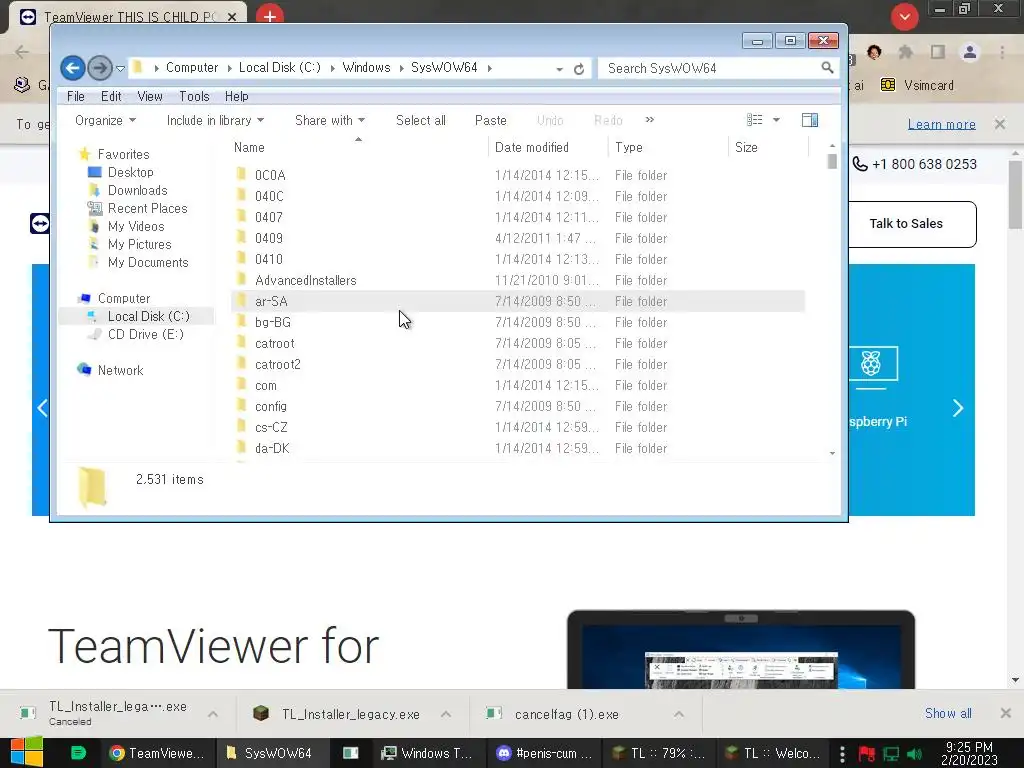Screen dimensions: 1024x768
Task: Open the File menu
Action: (76, 96)
